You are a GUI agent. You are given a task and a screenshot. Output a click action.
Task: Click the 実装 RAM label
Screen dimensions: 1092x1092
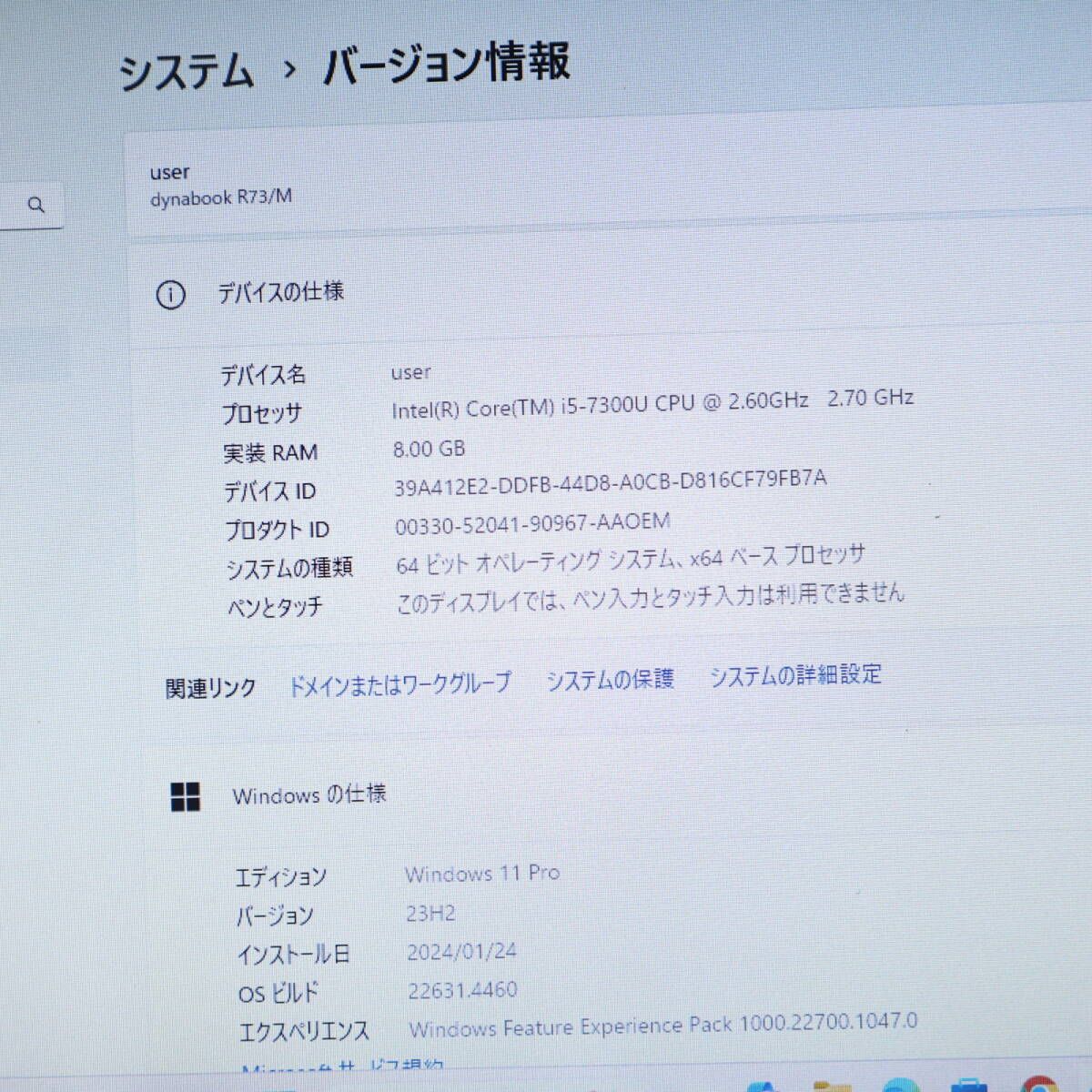click(270, 452)
